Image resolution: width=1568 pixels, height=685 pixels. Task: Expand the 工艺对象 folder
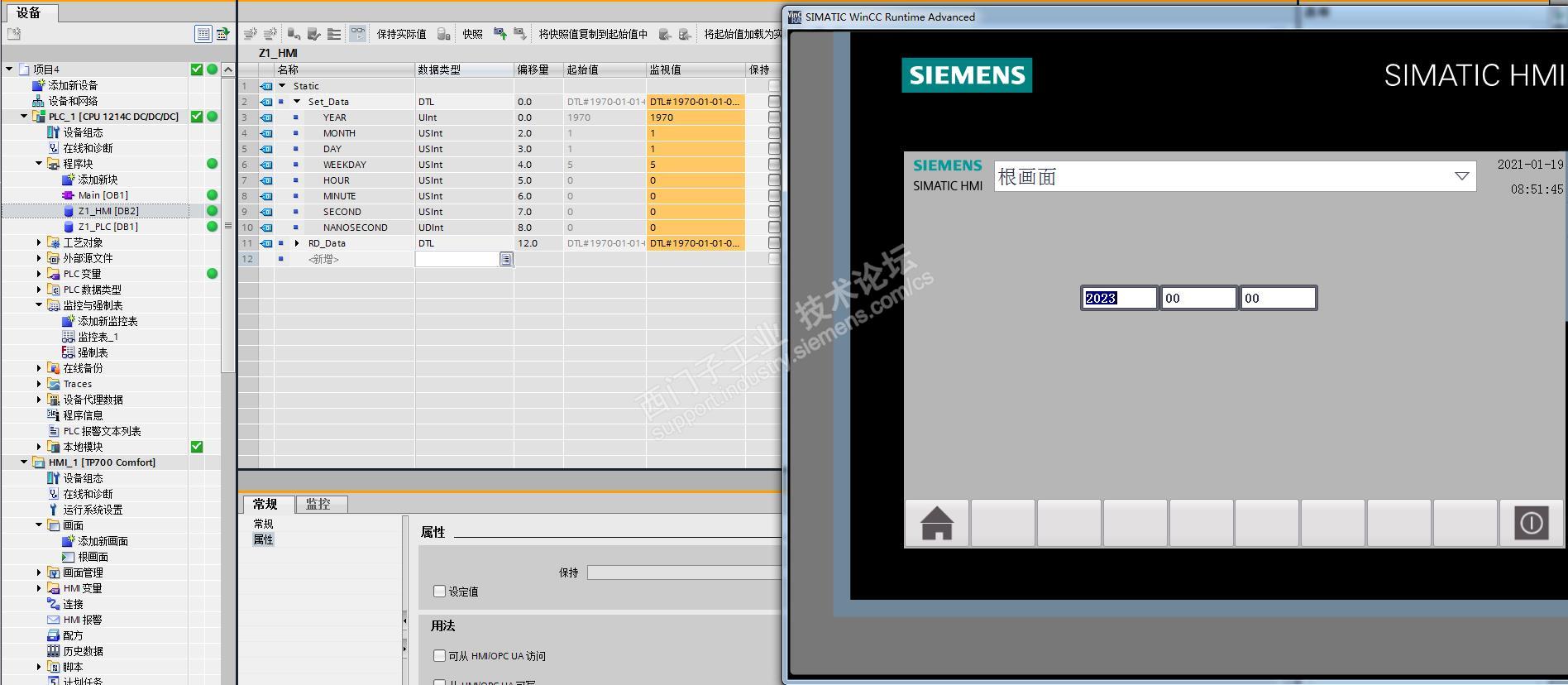click(x=39, y=242)
